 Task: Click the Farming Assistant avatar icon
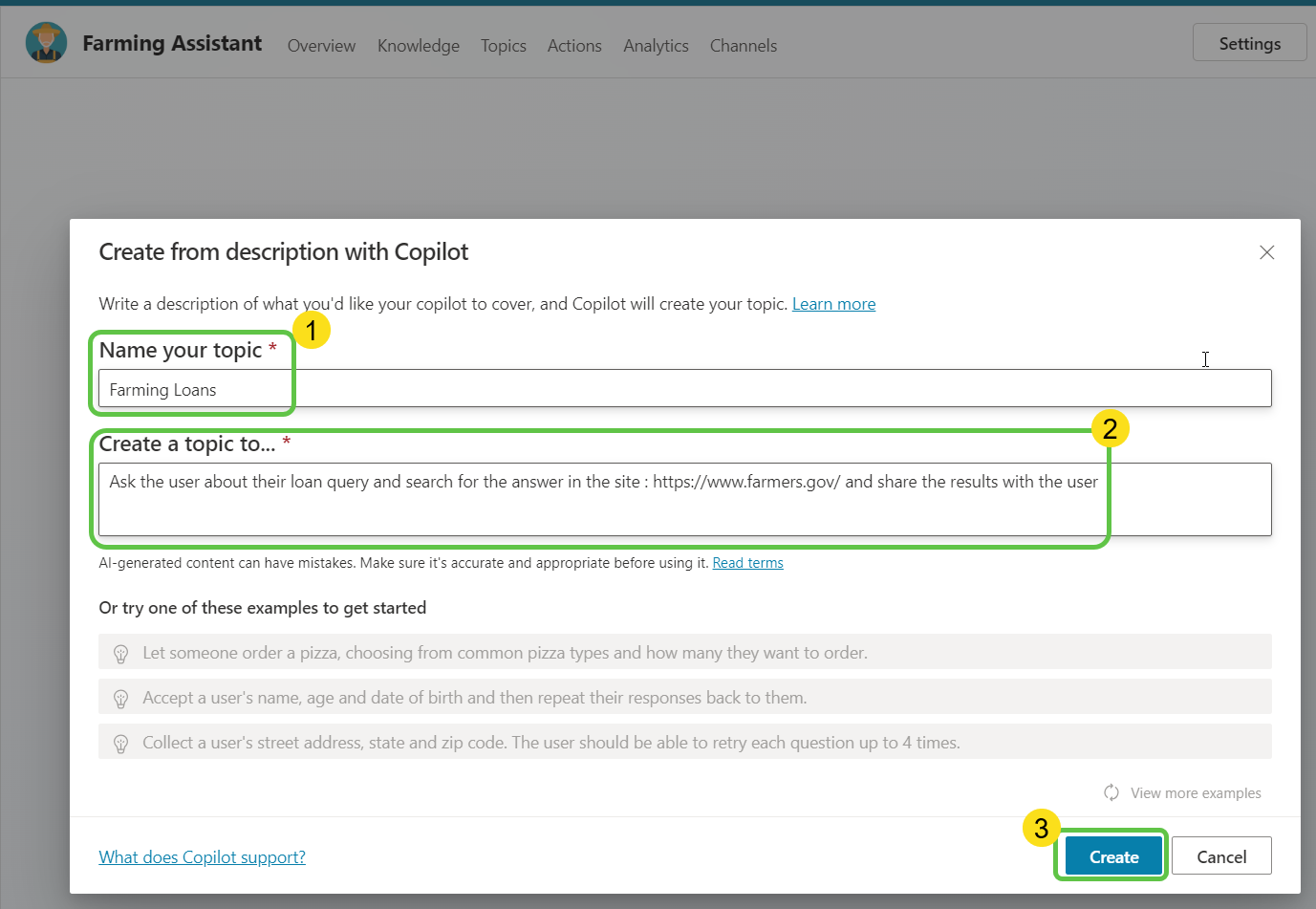point(46,43)
